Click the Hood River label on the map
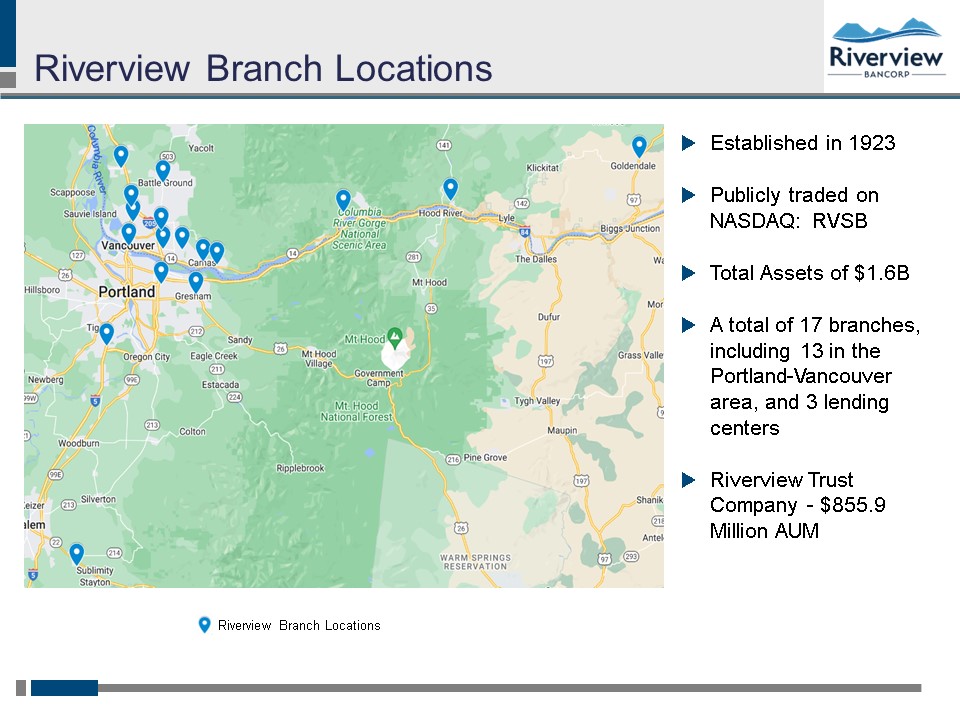Screen dimensions: 960x720 (441, 213)
